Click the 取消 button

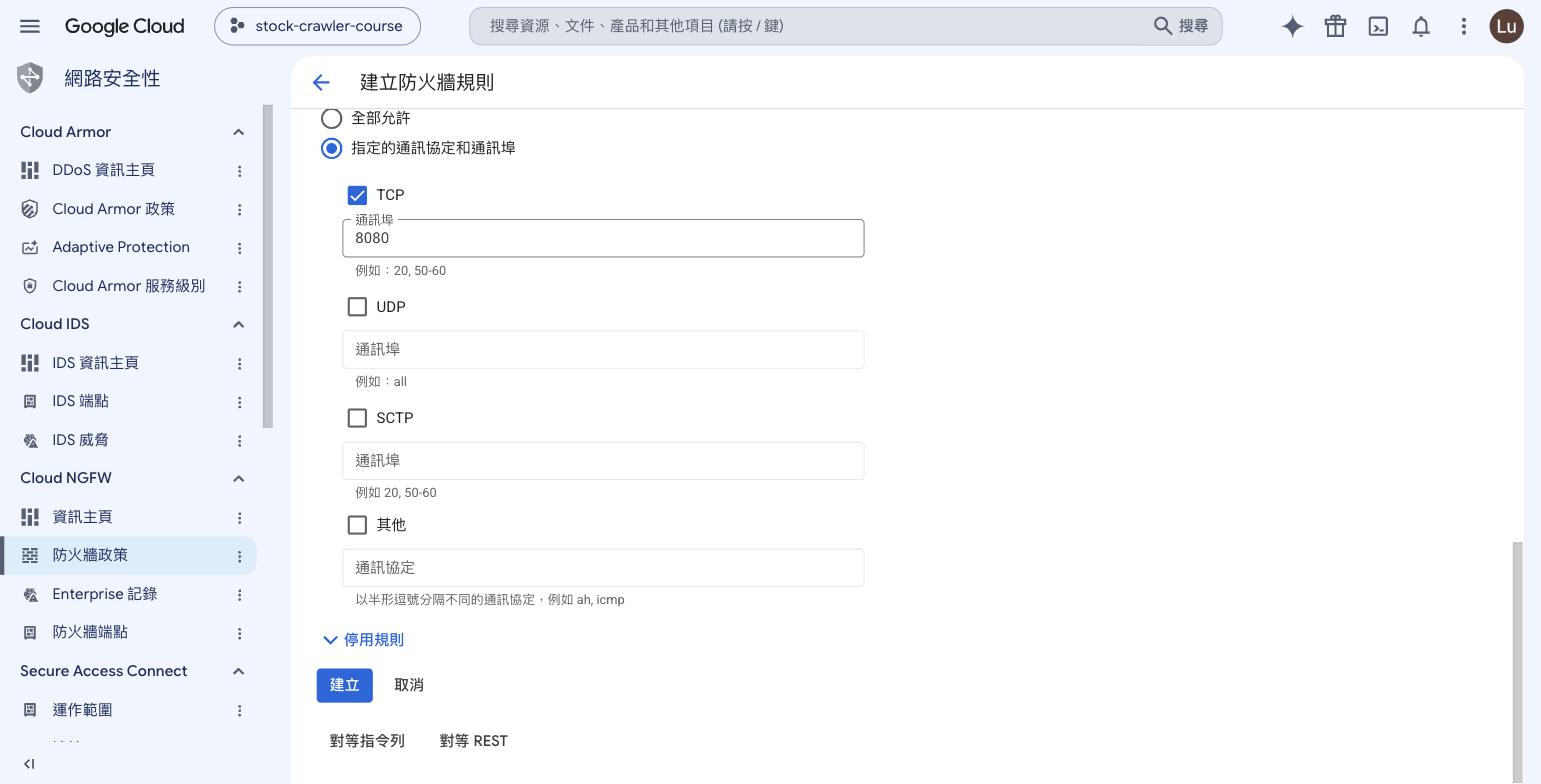point(409,685)
